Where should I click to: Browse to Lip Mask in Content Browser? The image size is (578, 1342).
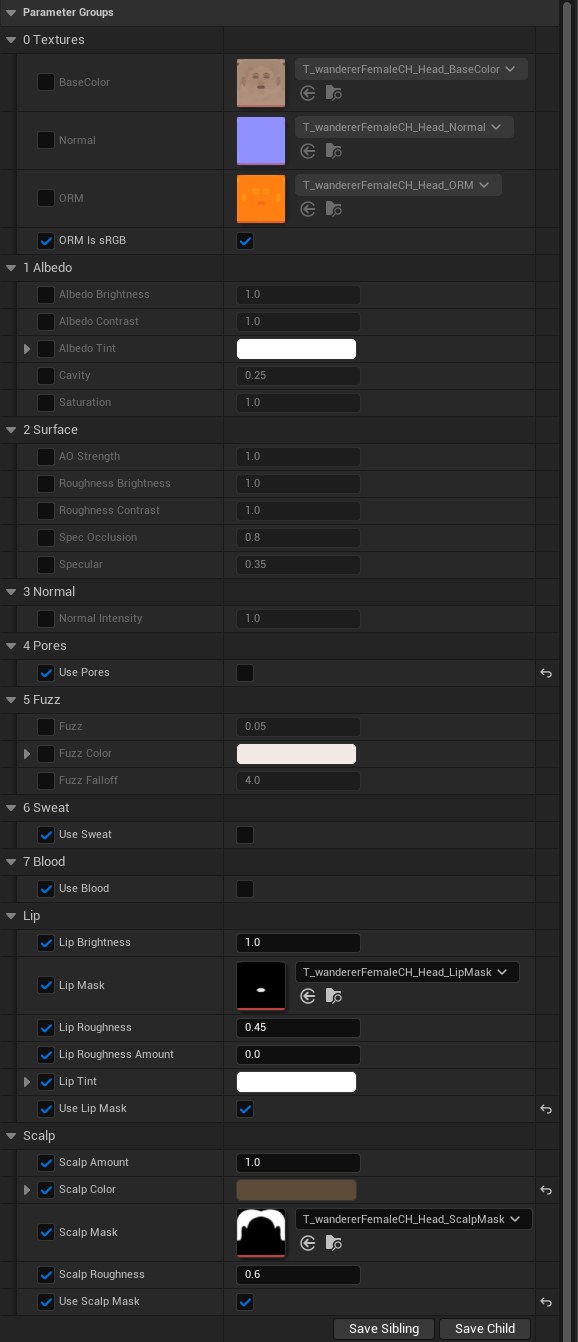coord(334,996)
